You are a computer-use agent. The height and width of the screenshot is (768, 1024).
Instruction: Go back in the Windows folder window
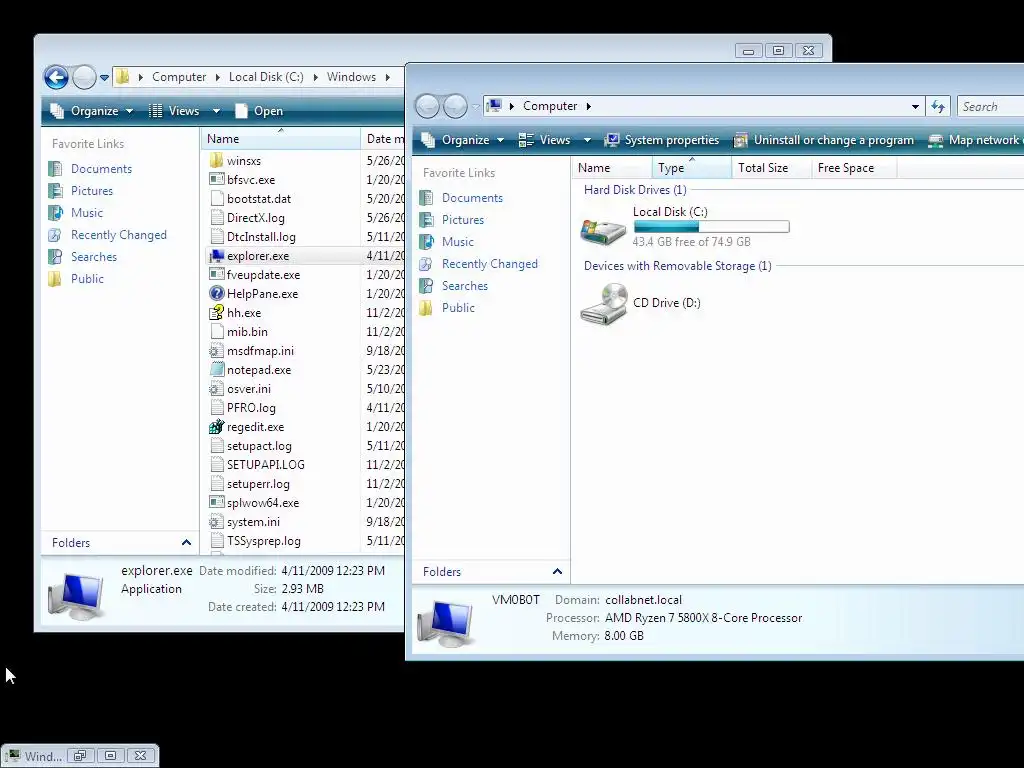pyautogui.click(x=56, y=77)
